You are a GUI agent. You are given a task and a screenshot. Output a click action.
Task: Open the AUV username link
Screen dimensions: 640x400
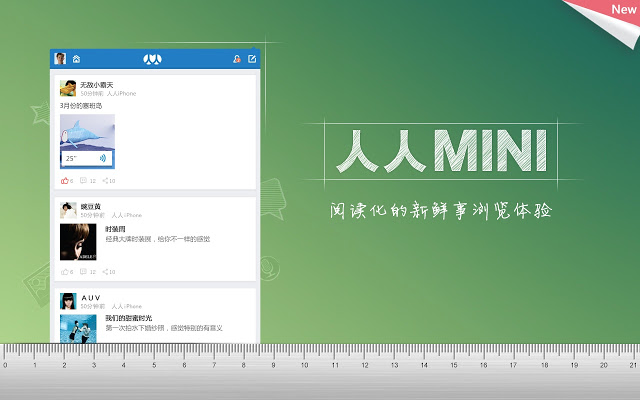click(91, 298)
